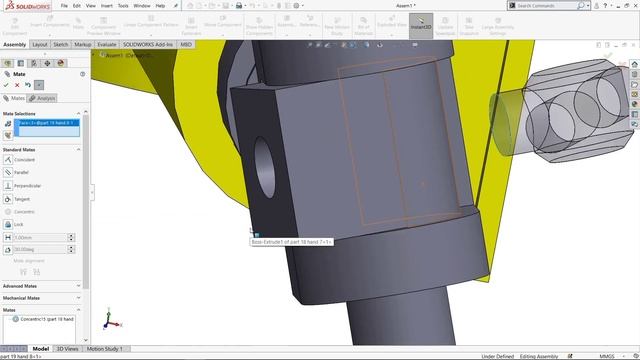Select the Tangent mate icon

tap(8, 199)
